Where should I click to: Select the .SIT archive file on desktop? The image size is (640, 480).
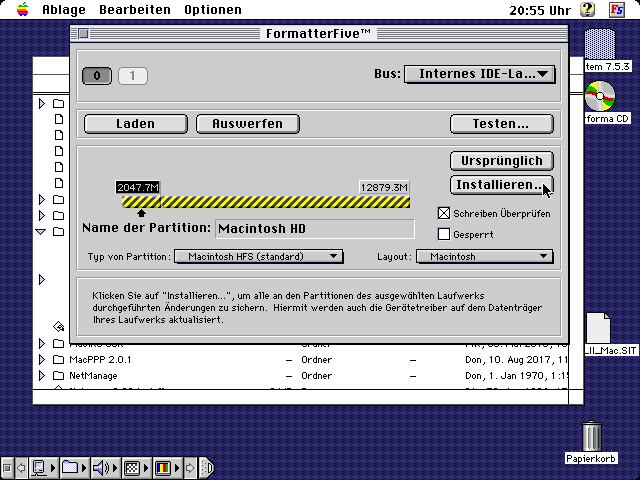pos(600,328)
